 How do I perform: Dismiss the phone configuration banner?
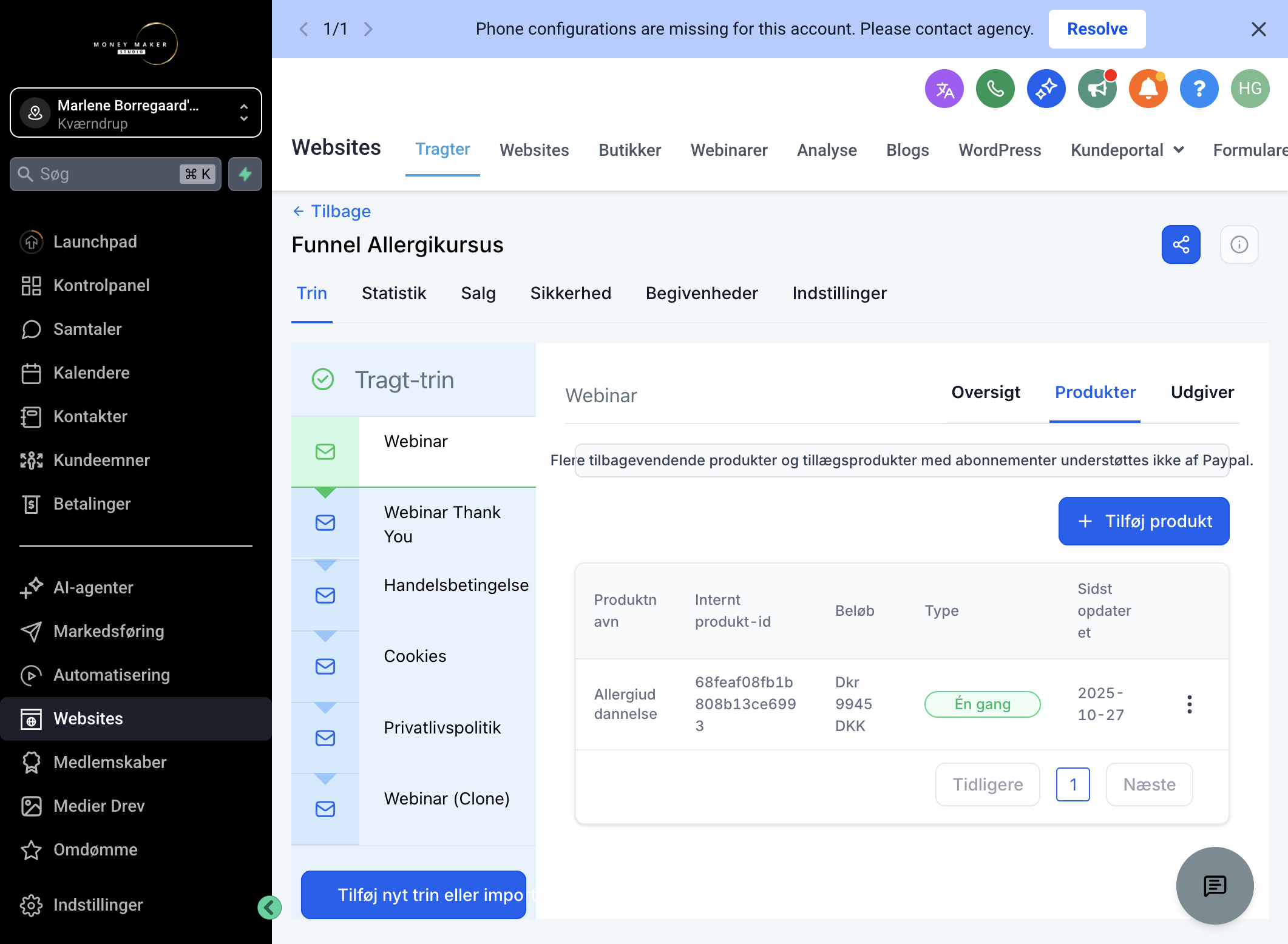[1259, 29]
